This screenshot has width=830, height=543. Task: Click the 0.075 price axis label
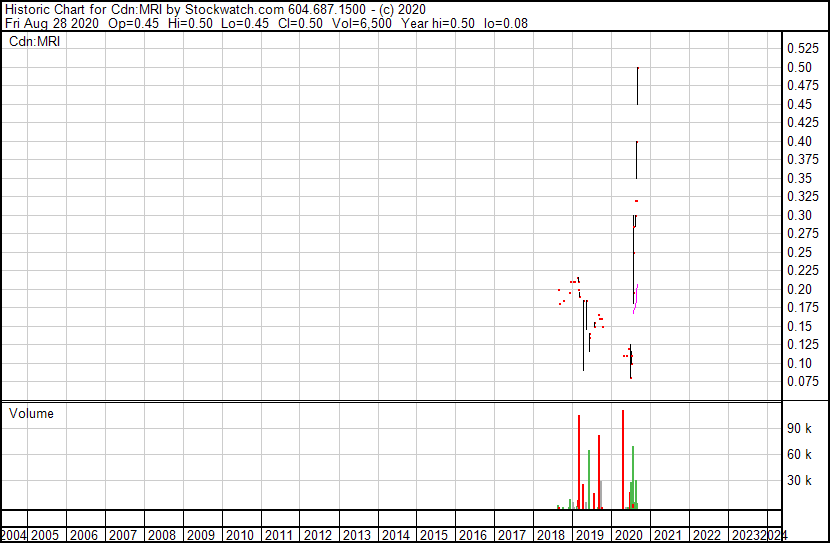click(802, 382)
